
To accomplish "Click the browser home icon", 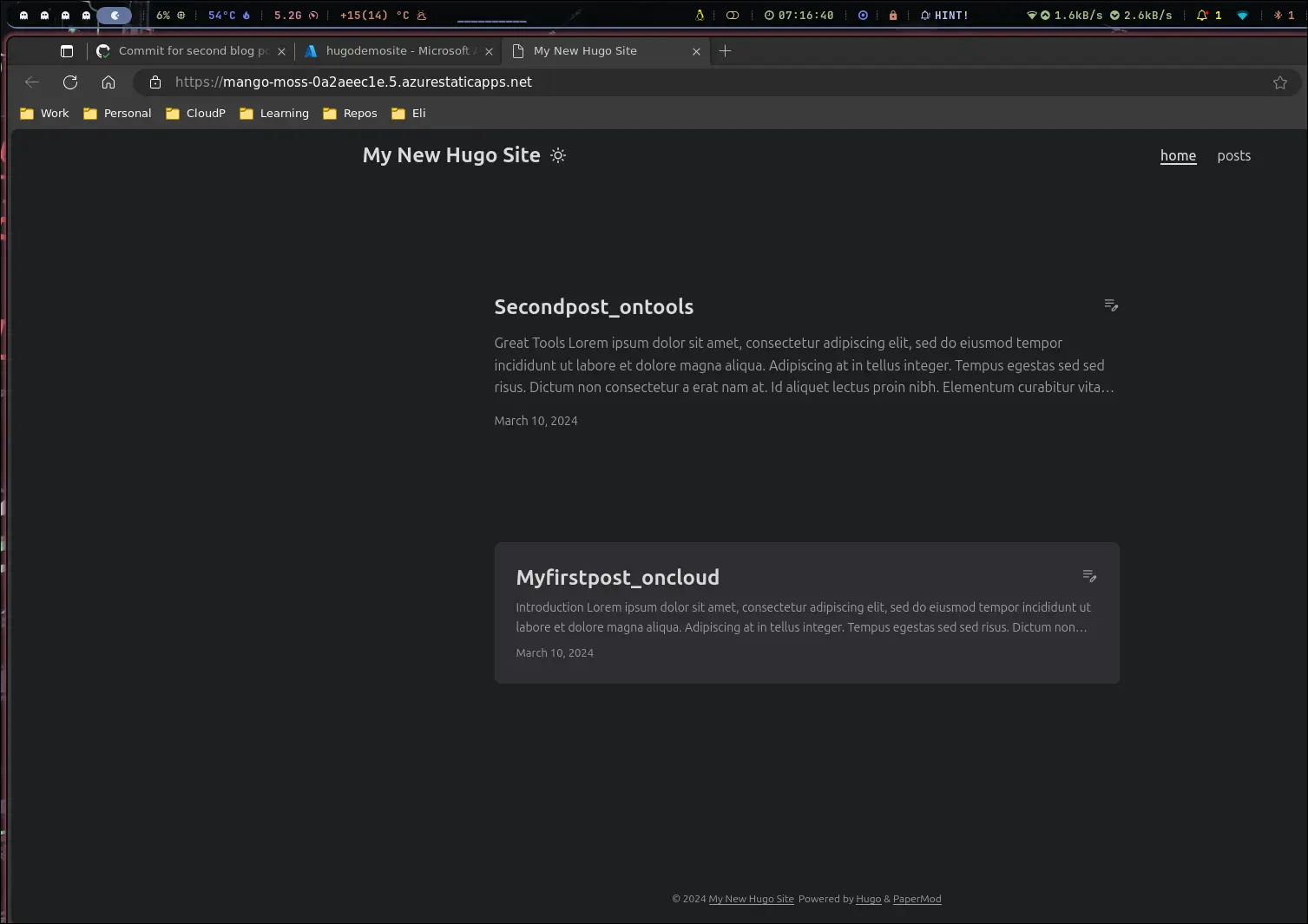I will pyautogui.click(x=108, y=82).
